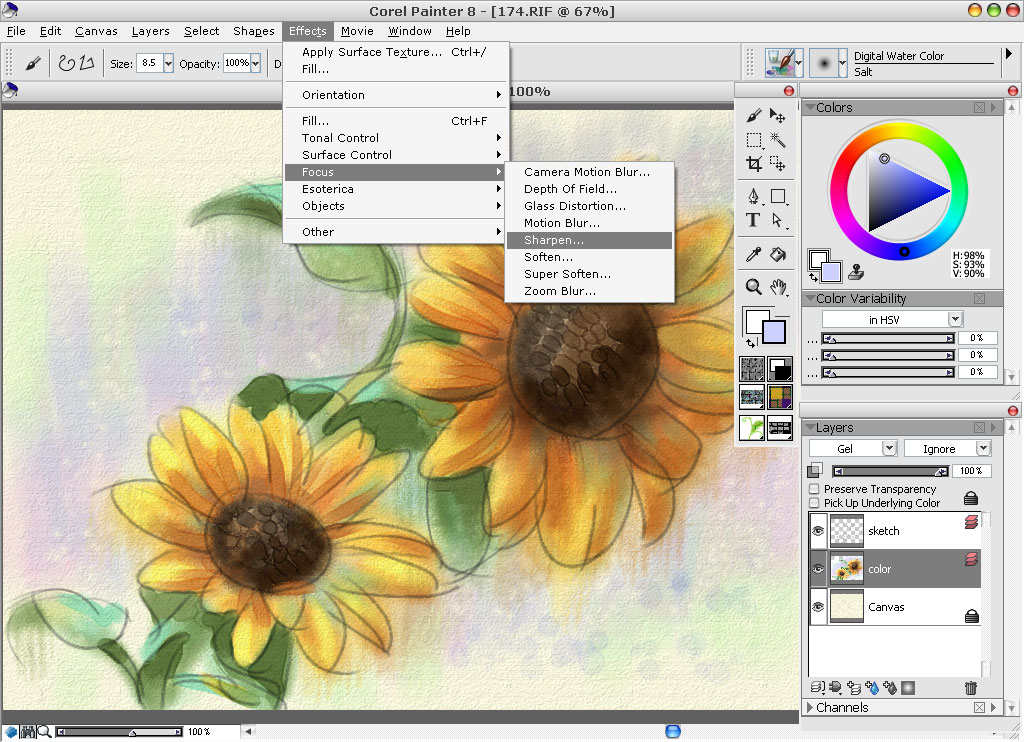Select the Magnifier tool
The width and height of the screenshot is (1024, 742).
coord(754,287)
